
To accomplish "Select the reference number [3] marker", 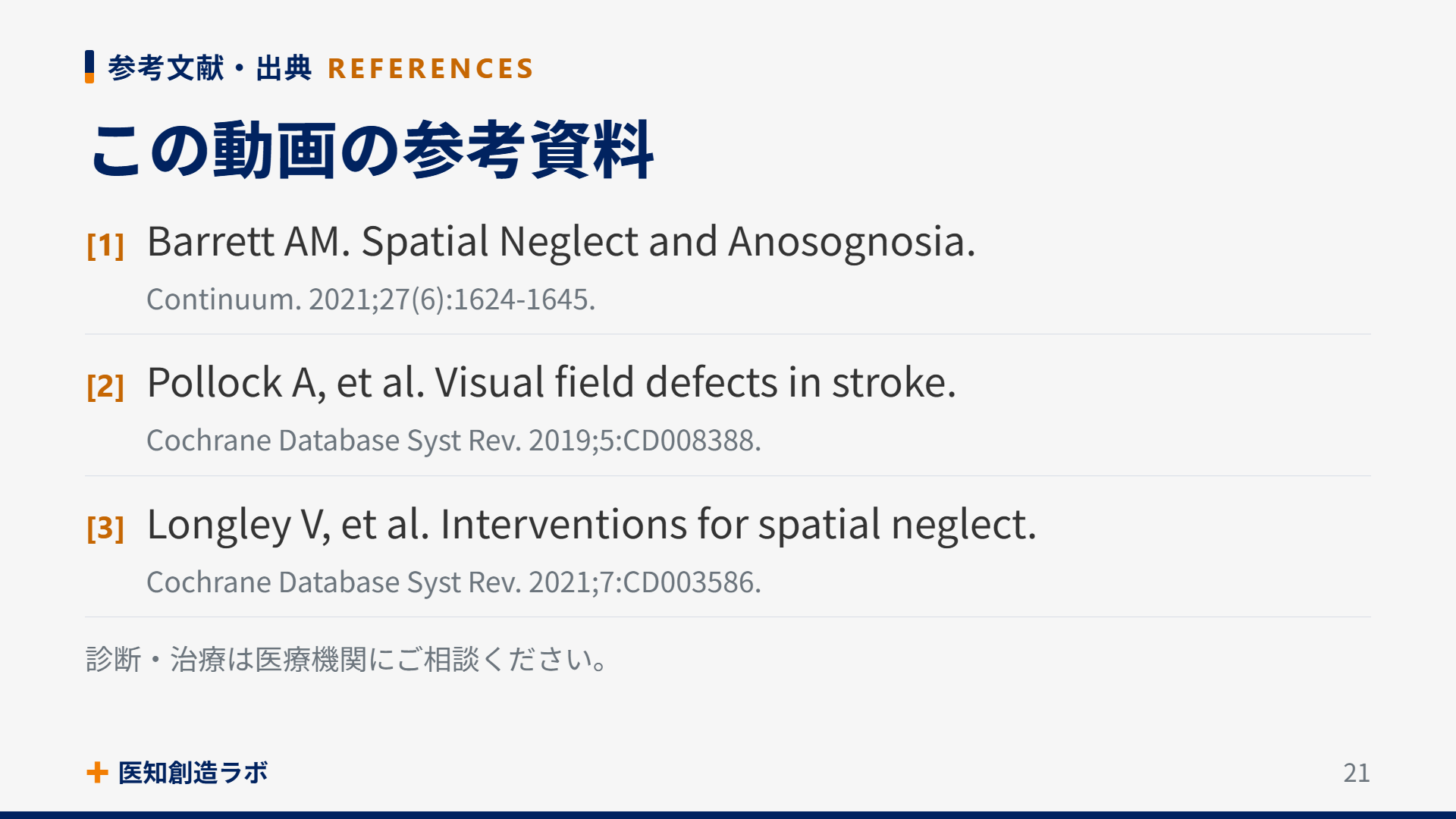I will click(105, 528).
